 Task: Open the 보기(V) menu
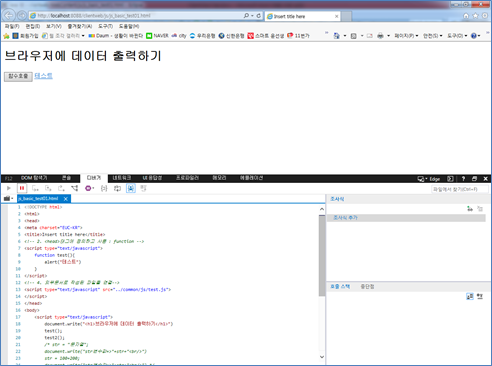[x=54, y=26]
